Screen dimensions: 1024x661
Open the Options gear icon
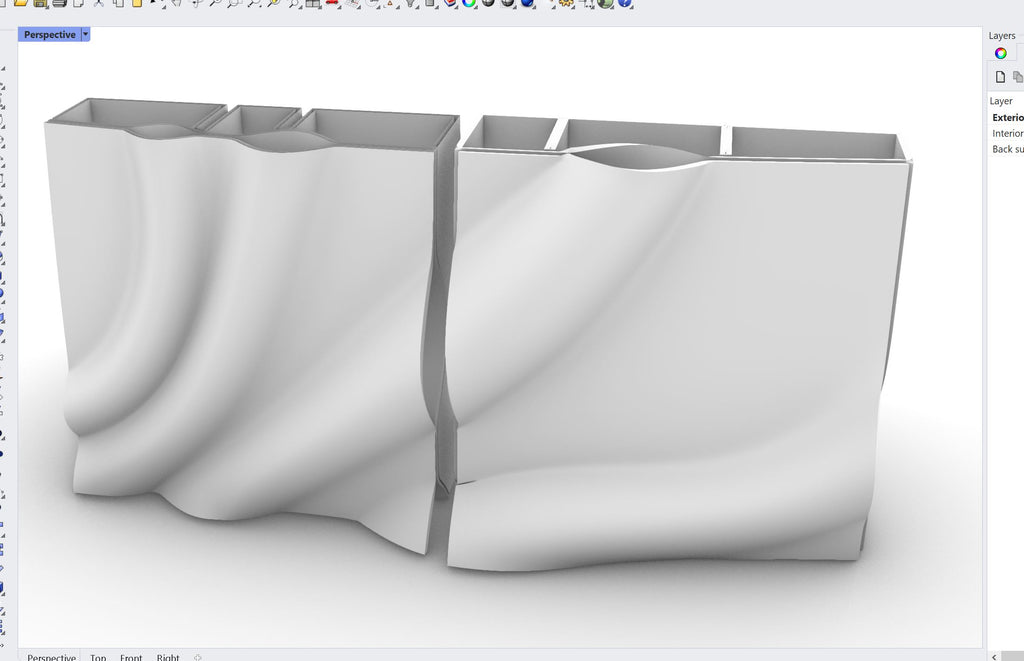[566, 3]
